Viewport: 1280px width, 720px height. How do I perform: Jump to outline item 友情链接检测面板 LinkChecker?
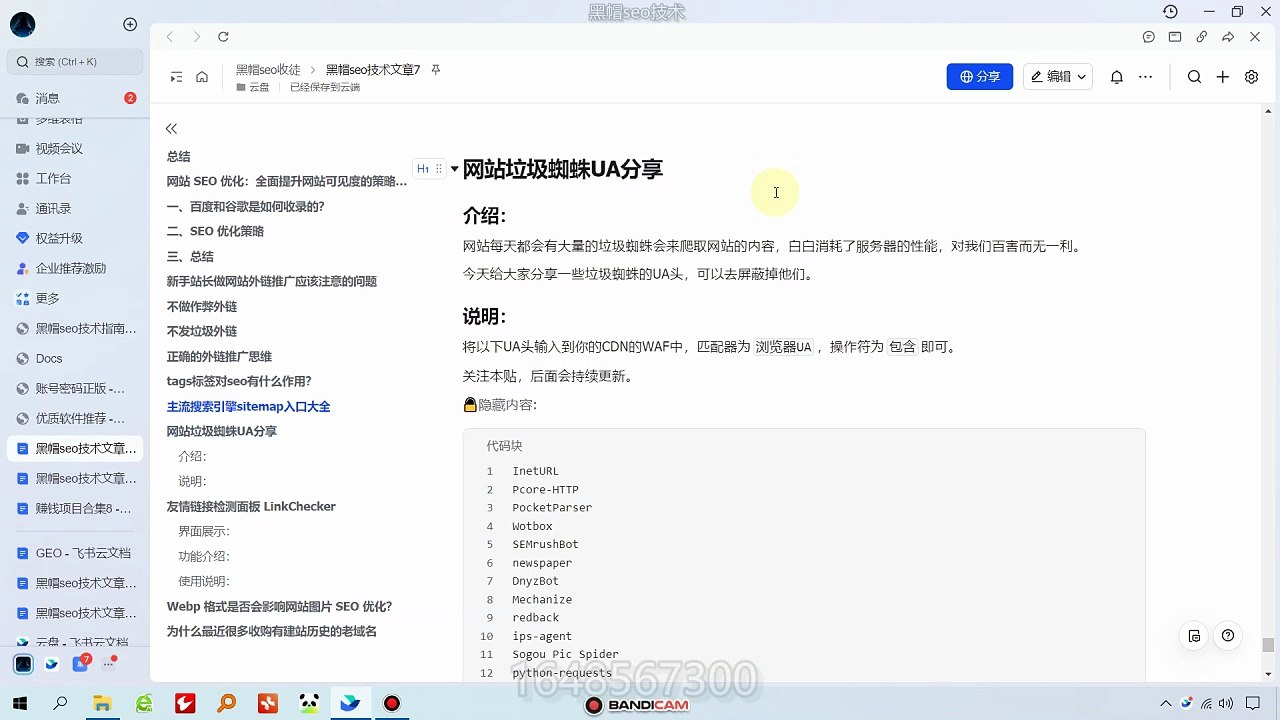click(x=251, y=506)
